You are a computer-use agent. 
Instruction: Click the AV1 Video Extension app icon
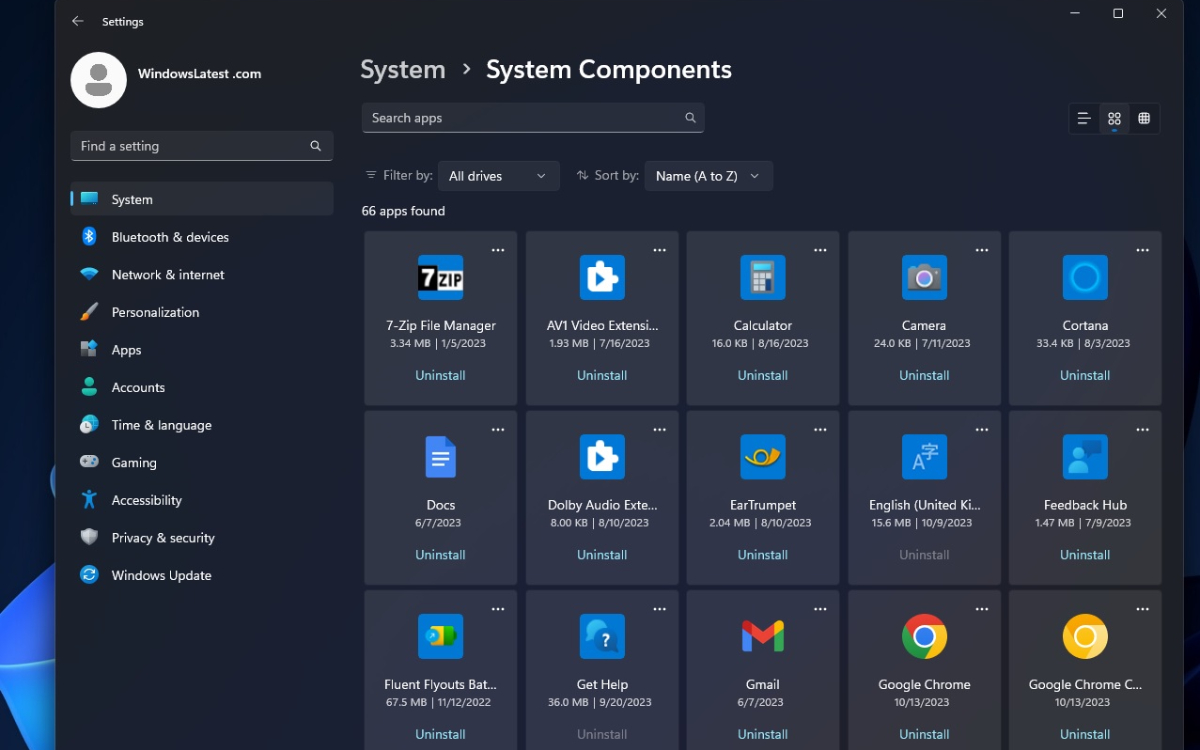tap(602, 277)
